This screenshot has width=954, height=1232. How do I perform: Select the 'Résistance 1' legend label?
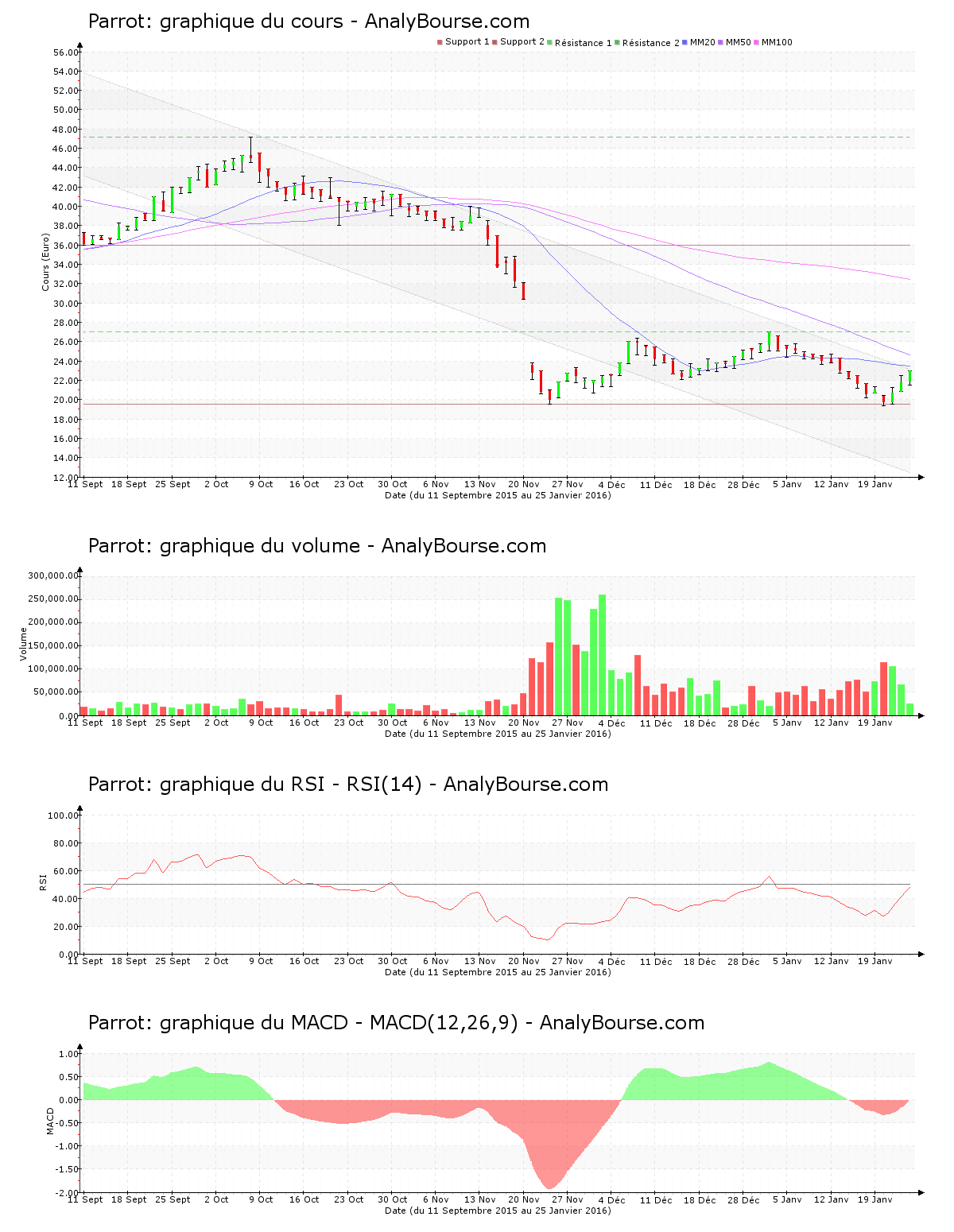(584, 43)
